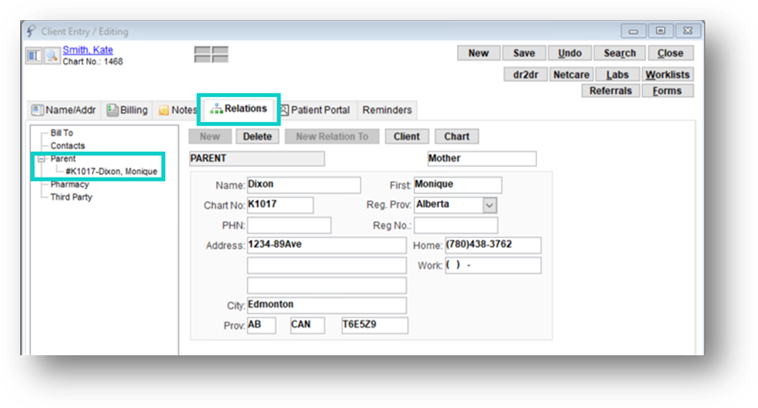Viewport: 758px width, 408px height.
Task: Open the Smith, Kate client link
Action: pos(87,50)
